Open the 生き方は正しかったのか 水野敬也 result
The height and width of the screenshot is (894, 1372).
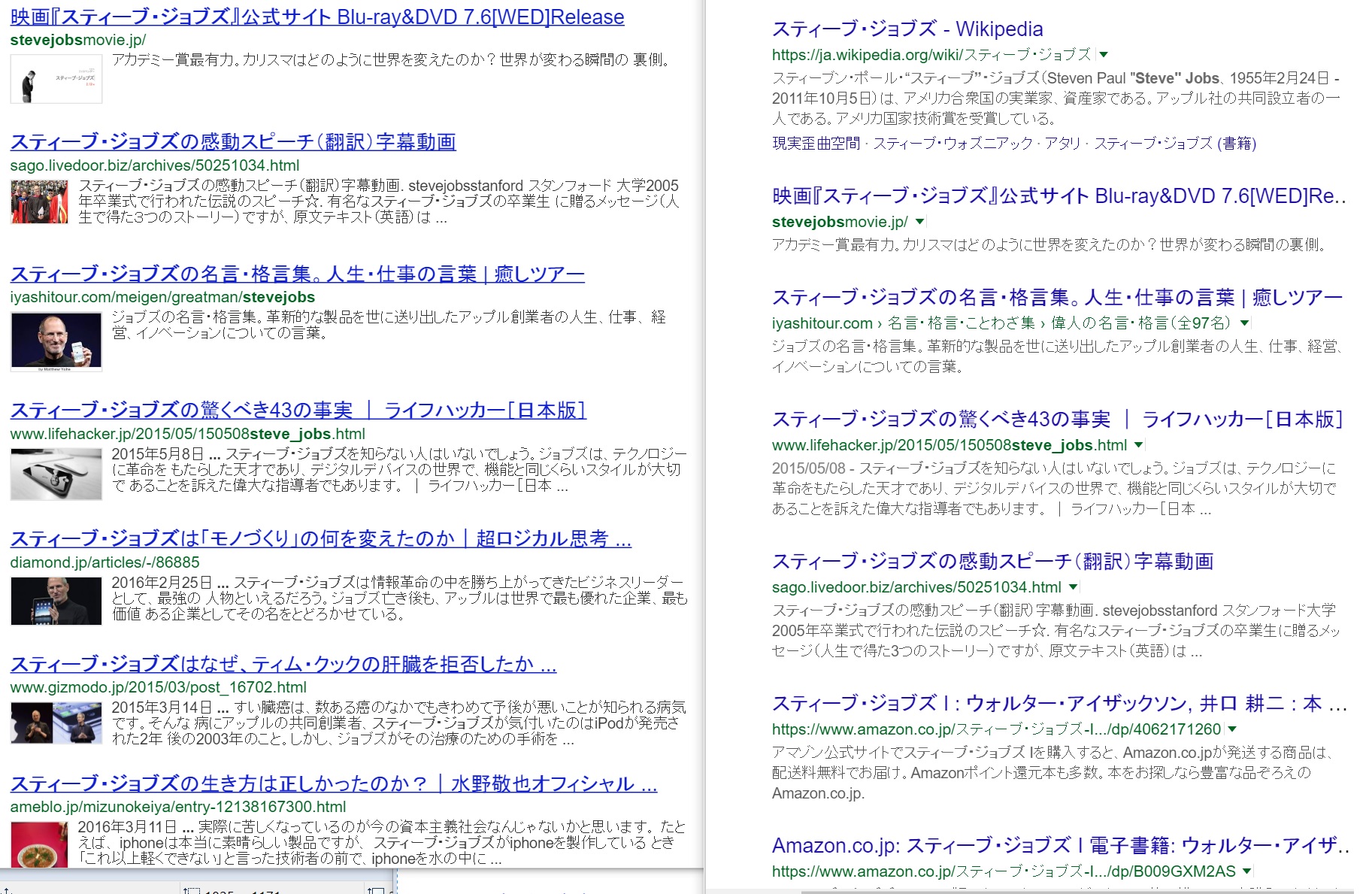click(x=334, y=783)
